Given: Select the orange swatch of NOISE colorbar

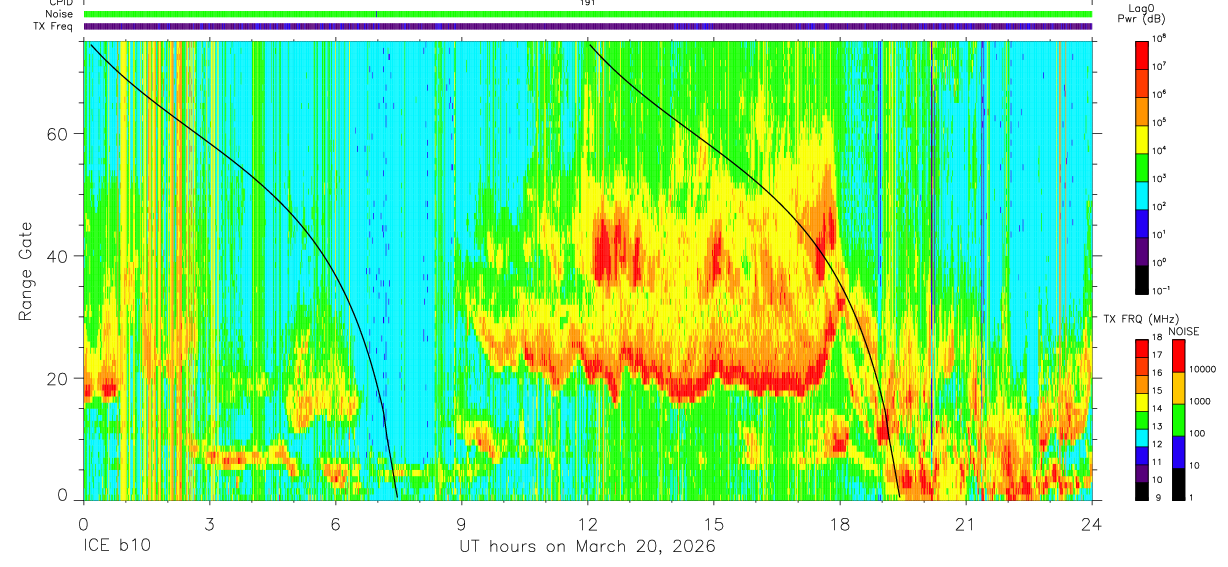Looking at the screenshot, I should pos(1179,388).
